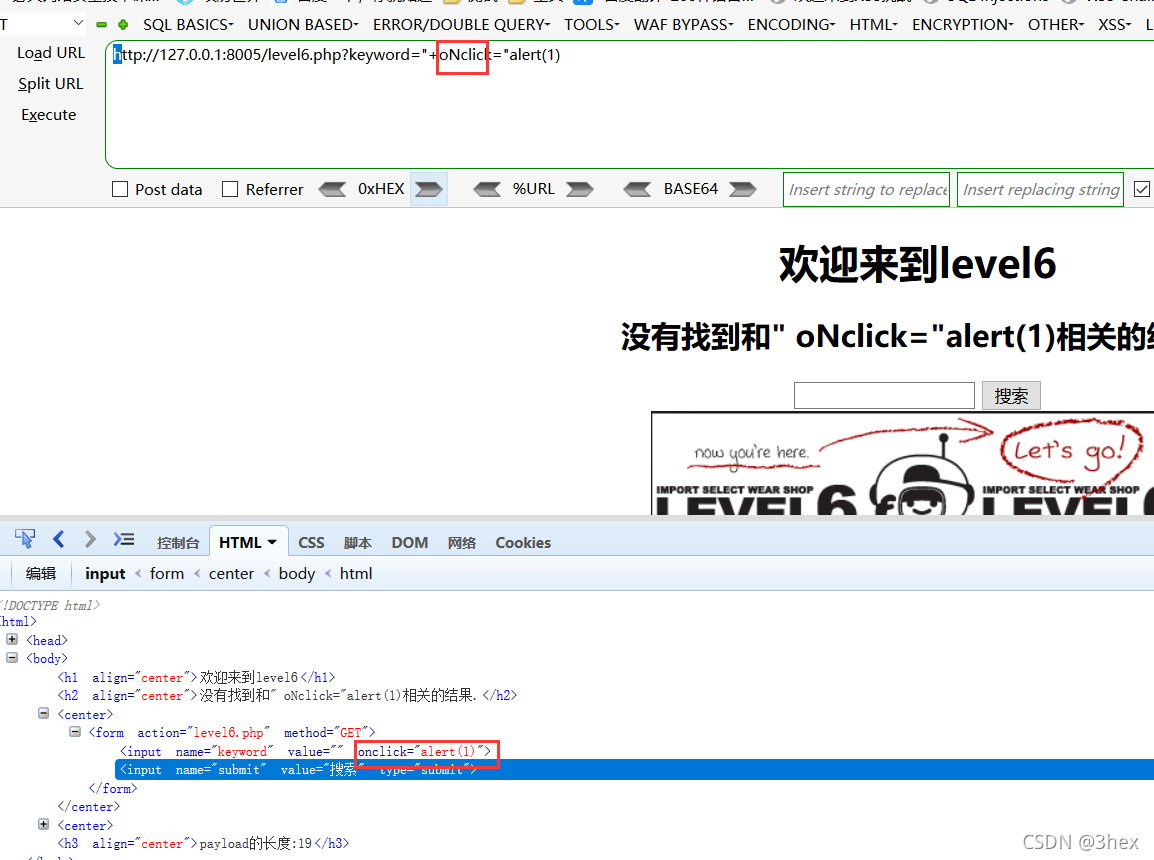The width and height of the screenshot is (1154, 860).
Task: Click the green minus icon in HackBar
Action: (102, 25)
